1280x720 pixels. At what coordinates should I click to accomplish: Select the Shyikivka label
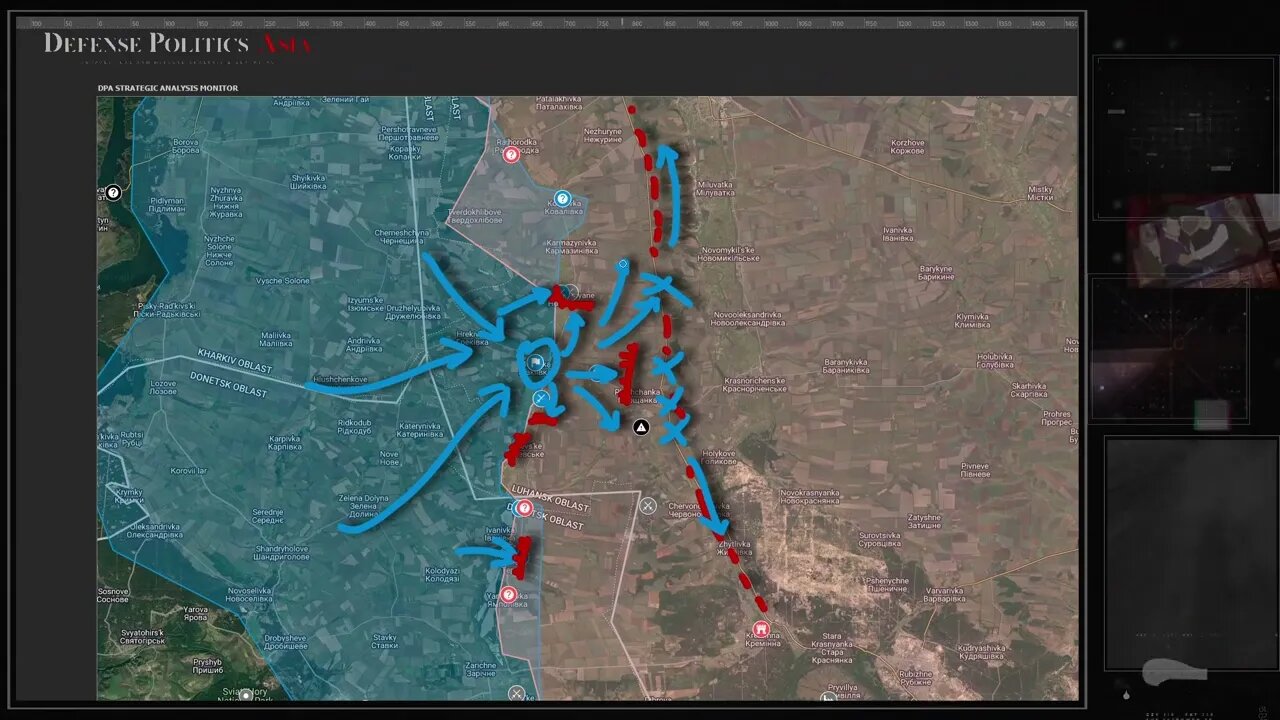308,181
